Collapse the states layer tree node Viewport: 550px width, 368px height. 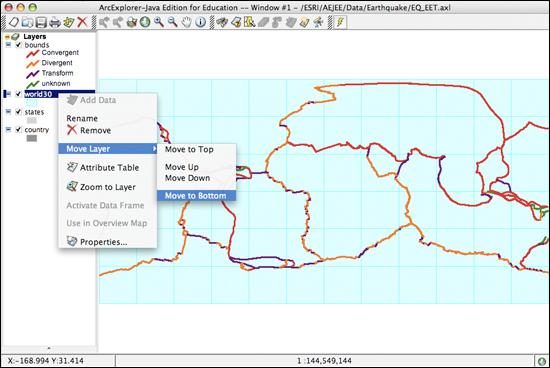(x=8, y=112)
